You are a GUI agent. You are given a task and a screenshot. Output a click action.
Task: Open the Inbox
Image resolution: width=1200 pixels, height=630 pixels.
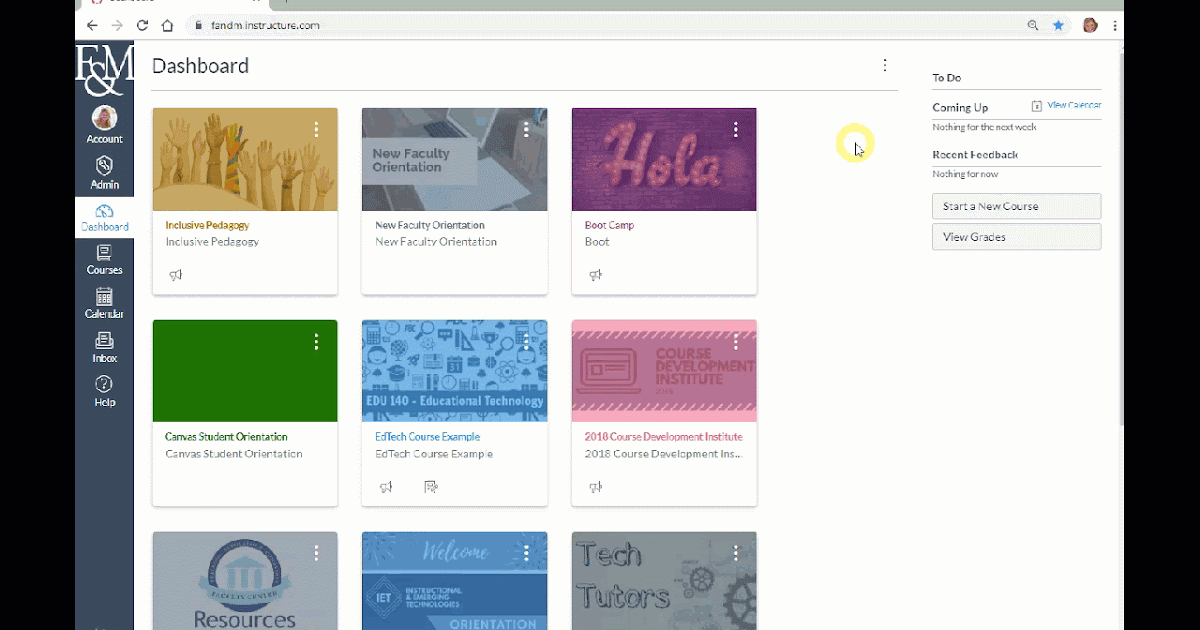tap(104, 347)
